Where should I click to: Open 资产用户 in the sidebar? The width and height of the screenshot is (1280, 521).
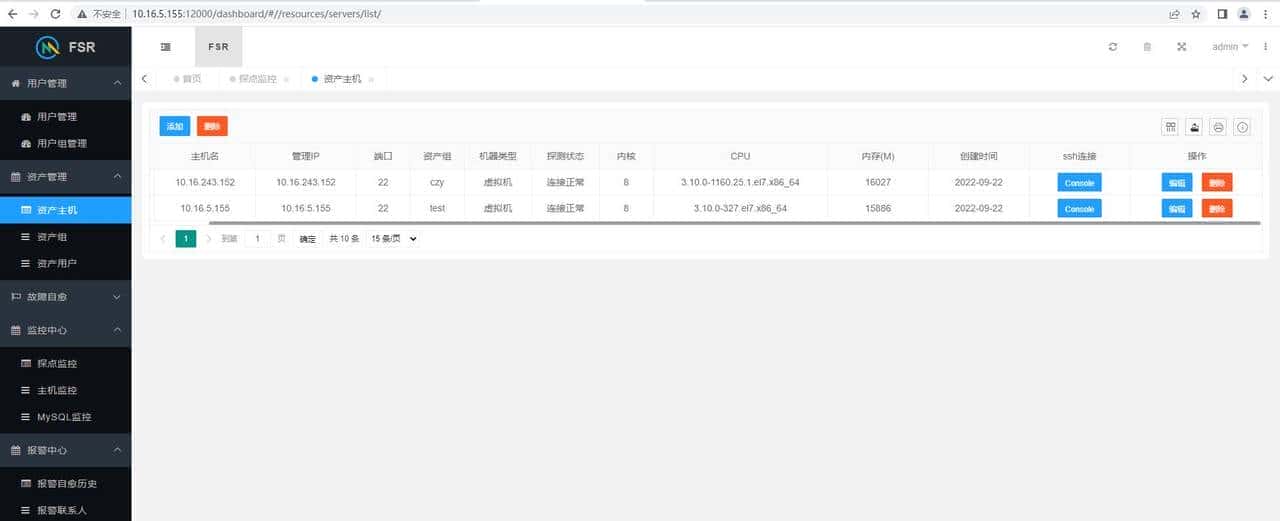(x=65, y=263)
